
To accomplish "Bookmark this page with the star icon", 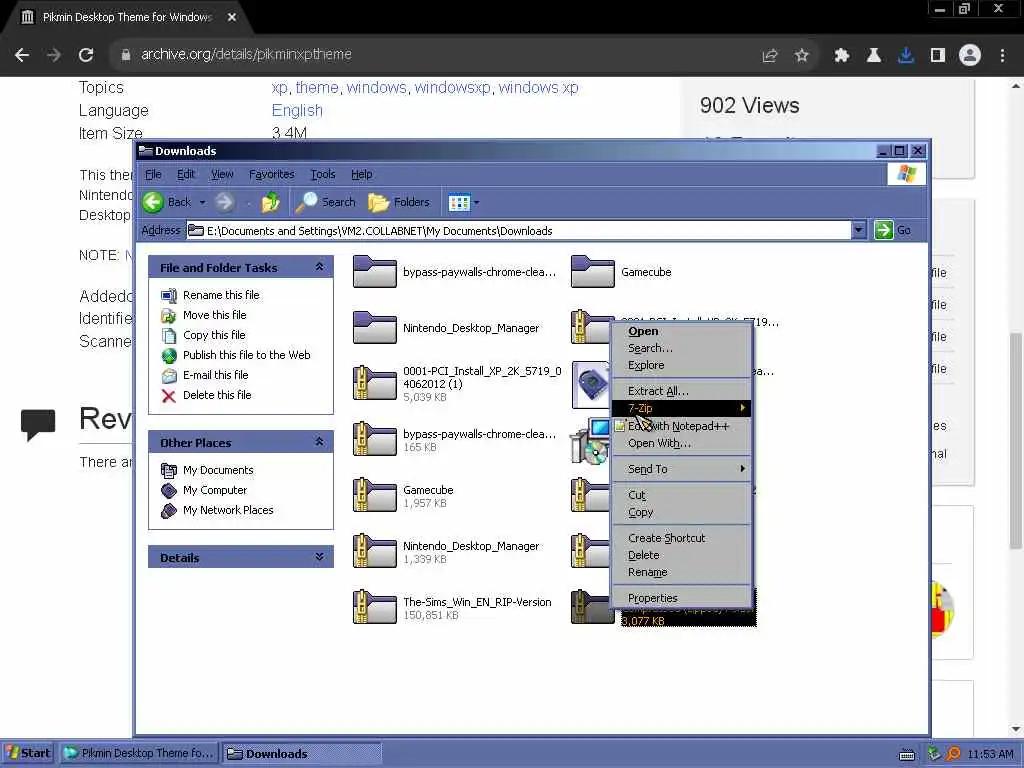I will 801,56.
